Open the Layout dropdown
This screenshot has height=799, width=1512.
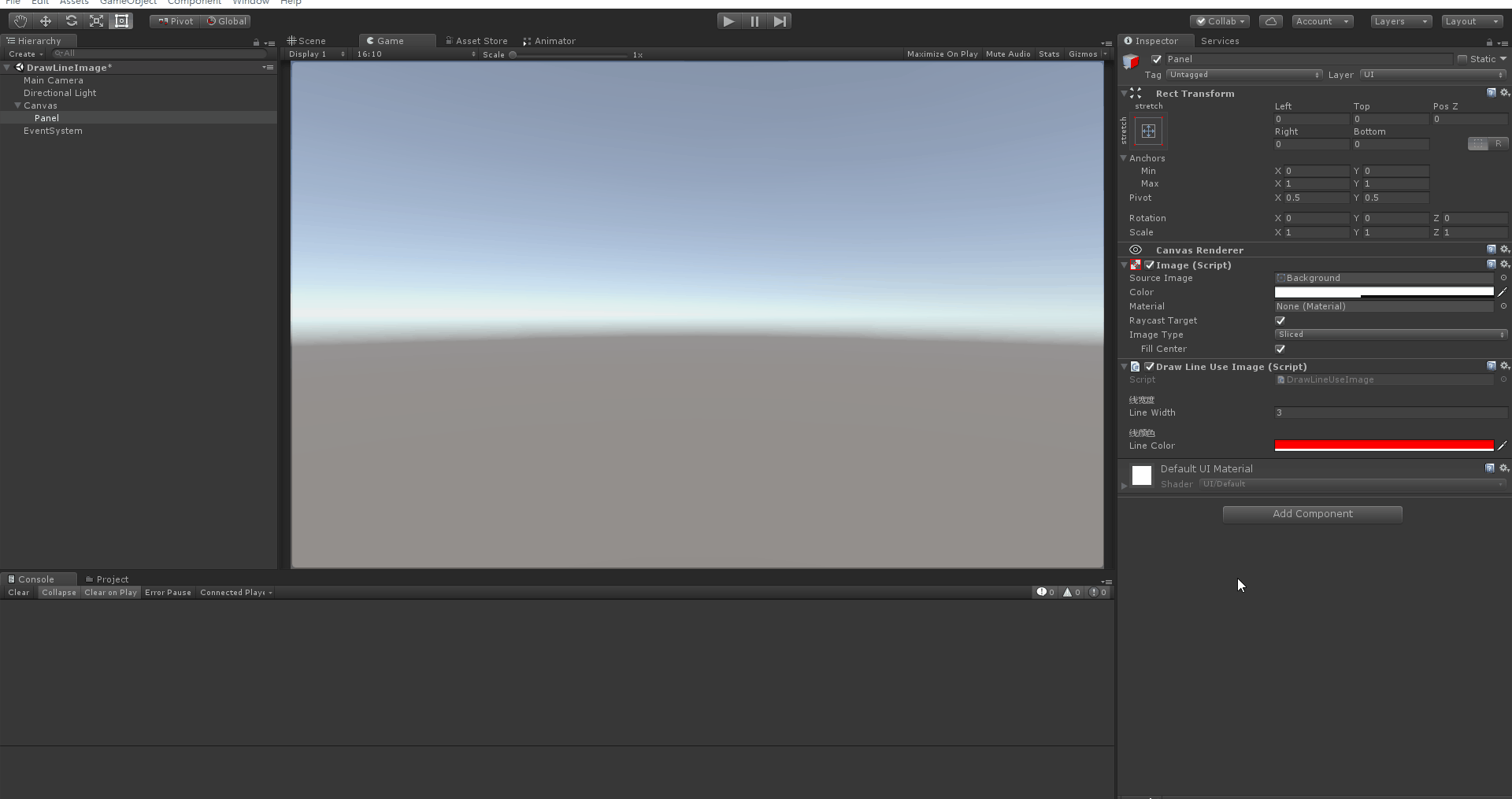1471,21
